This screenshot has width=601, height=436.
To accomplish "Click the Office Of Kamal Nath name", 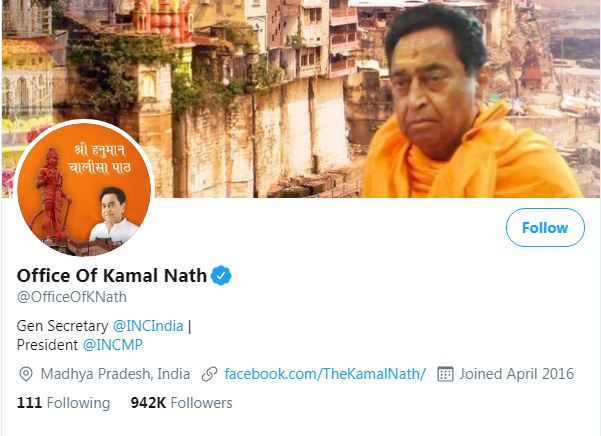I will tap(111, 275).
